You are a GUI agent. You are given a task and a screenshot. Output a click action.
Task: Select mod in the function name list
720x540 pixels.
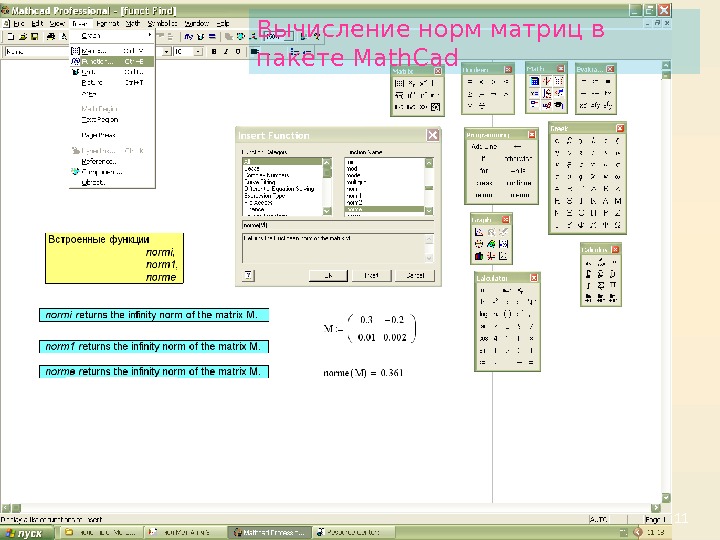(385, 169)
